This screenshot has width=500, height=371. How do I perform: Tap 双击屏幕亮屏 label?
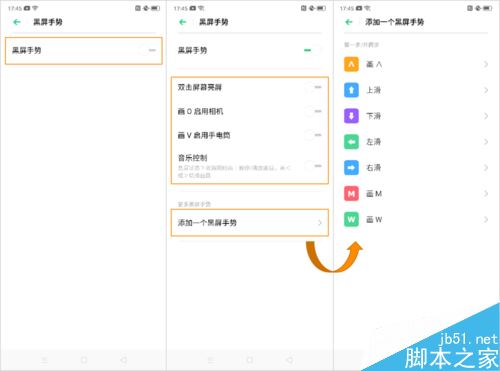click(x=200, y=87)
